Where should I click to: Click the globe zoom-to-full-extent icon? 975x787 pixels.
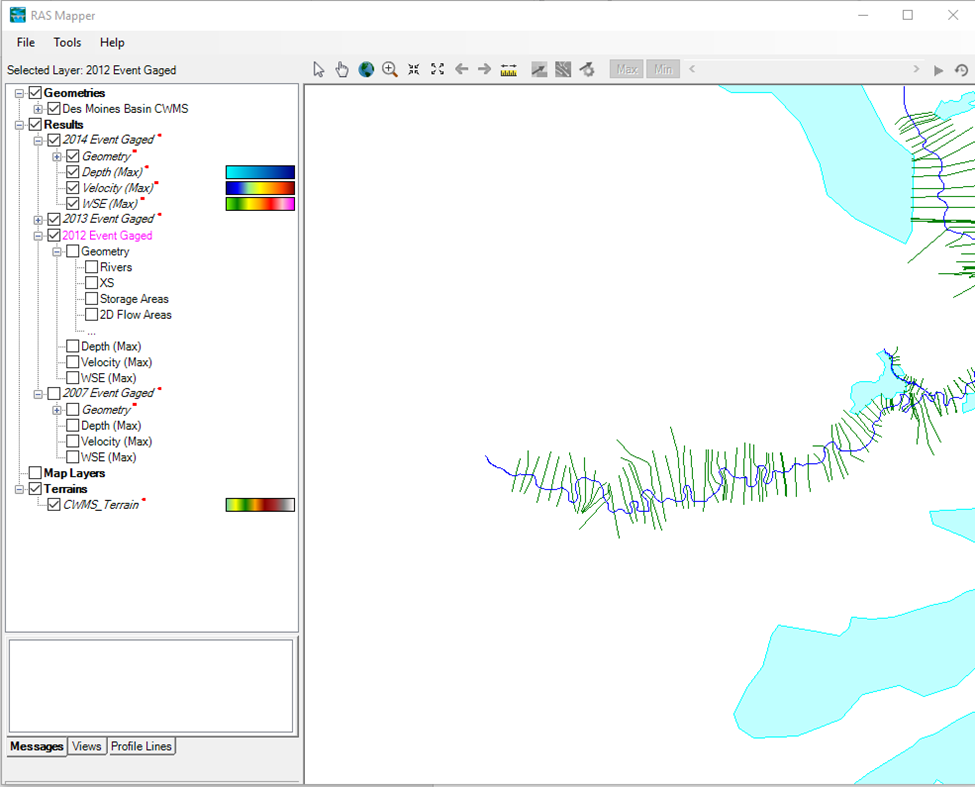click(x=366, y=70)
